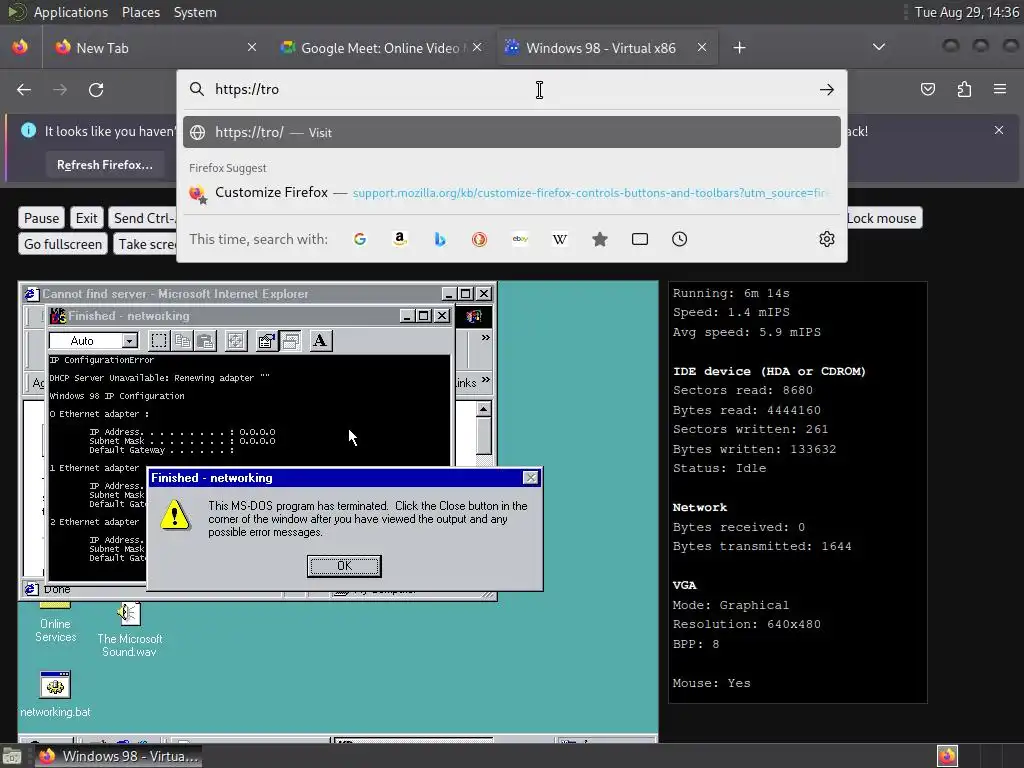Viewport: 1024px width, 768px height.
Task: Open the Auto font size dropdown
Action: [130, 340]
